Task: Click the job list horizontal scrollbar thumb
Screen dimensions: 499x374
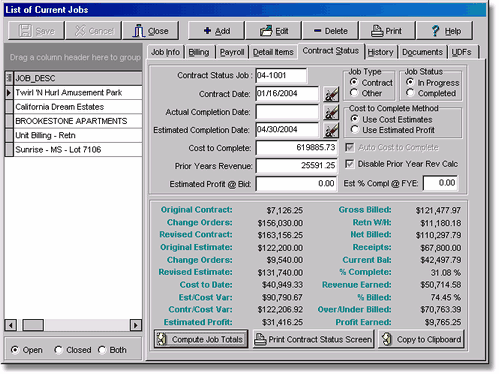Action: 33,325
